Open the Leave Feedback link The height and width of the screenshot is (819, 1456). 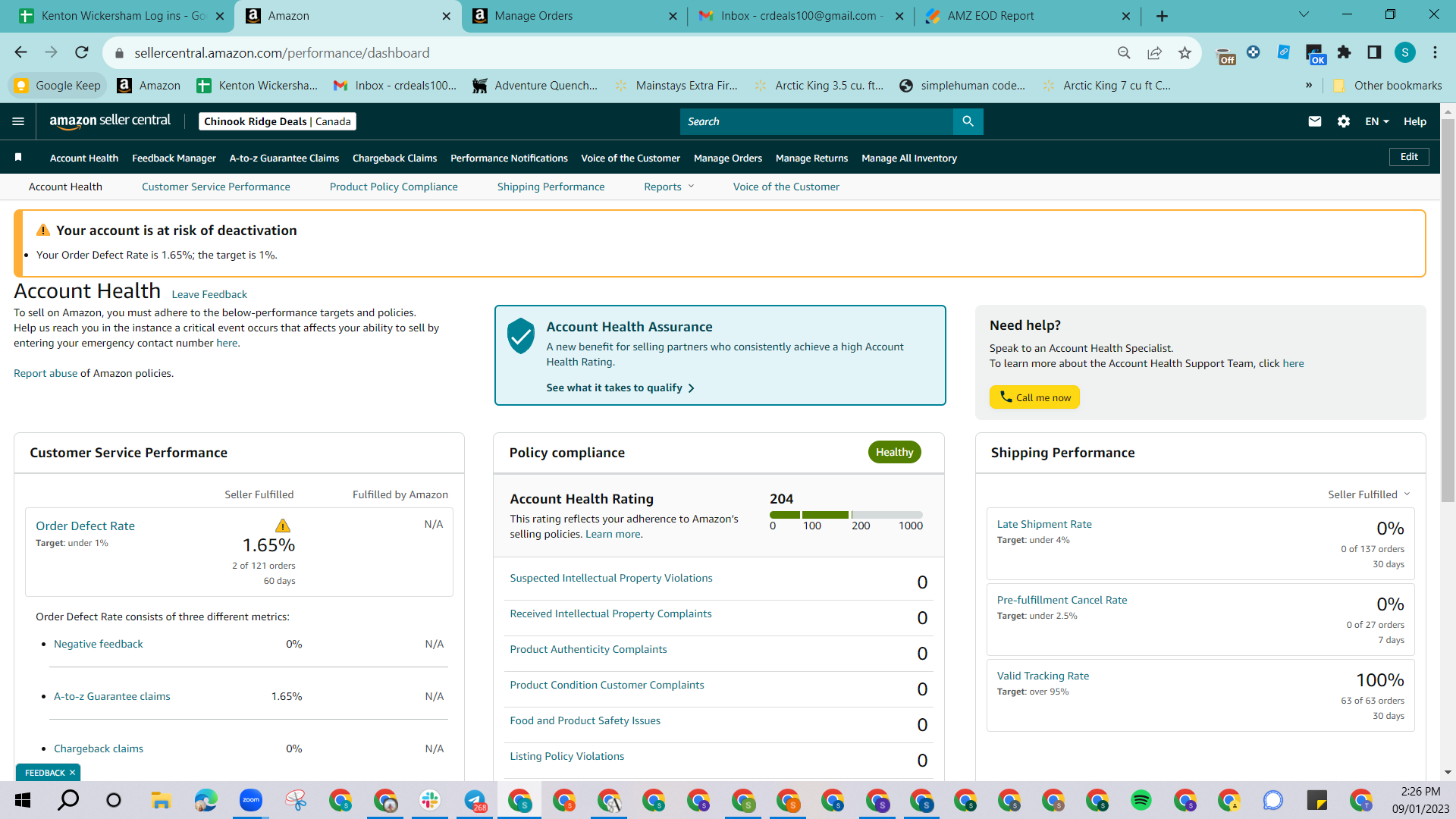click(209, 294)
